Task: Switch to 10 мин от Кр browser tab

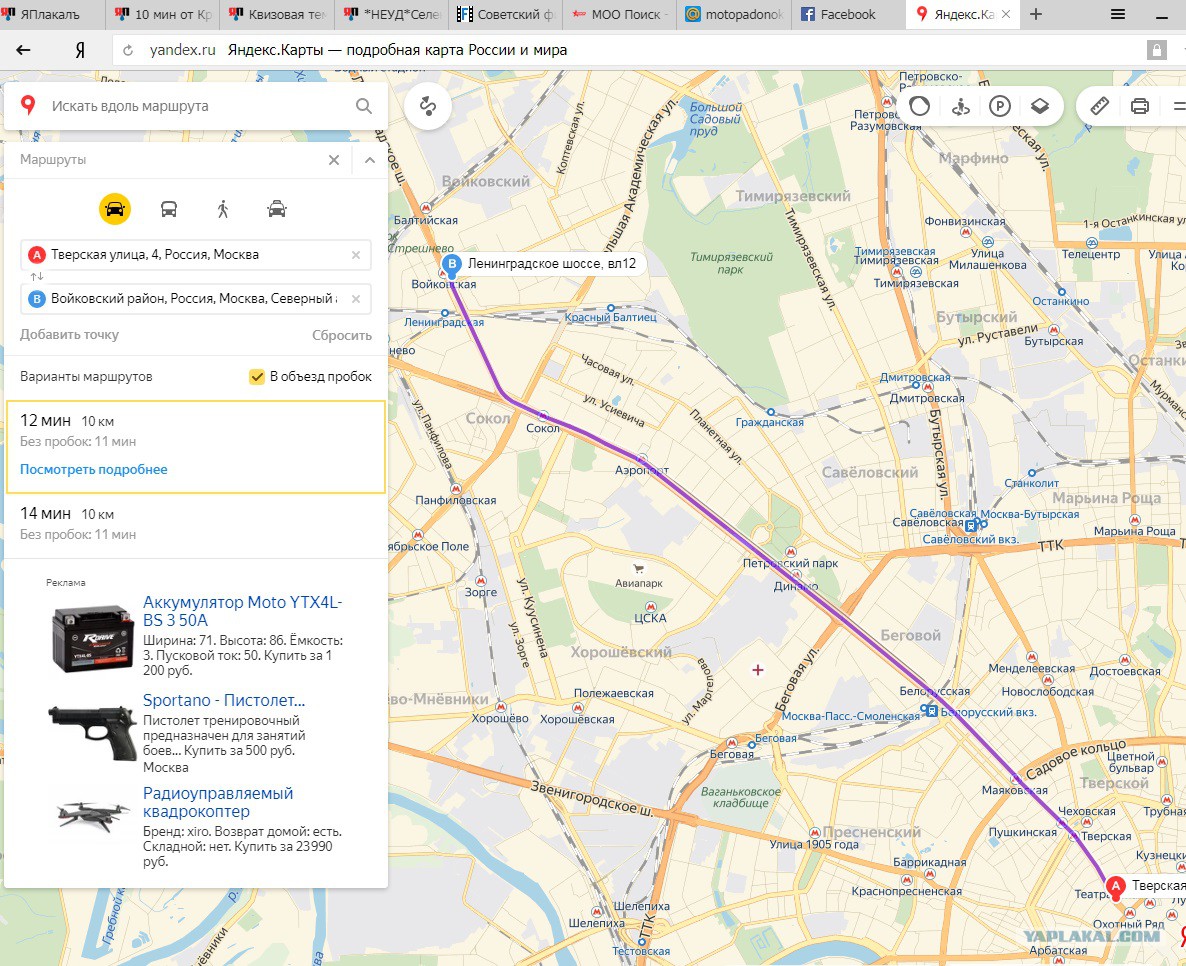Action: (x=164, y=14)
